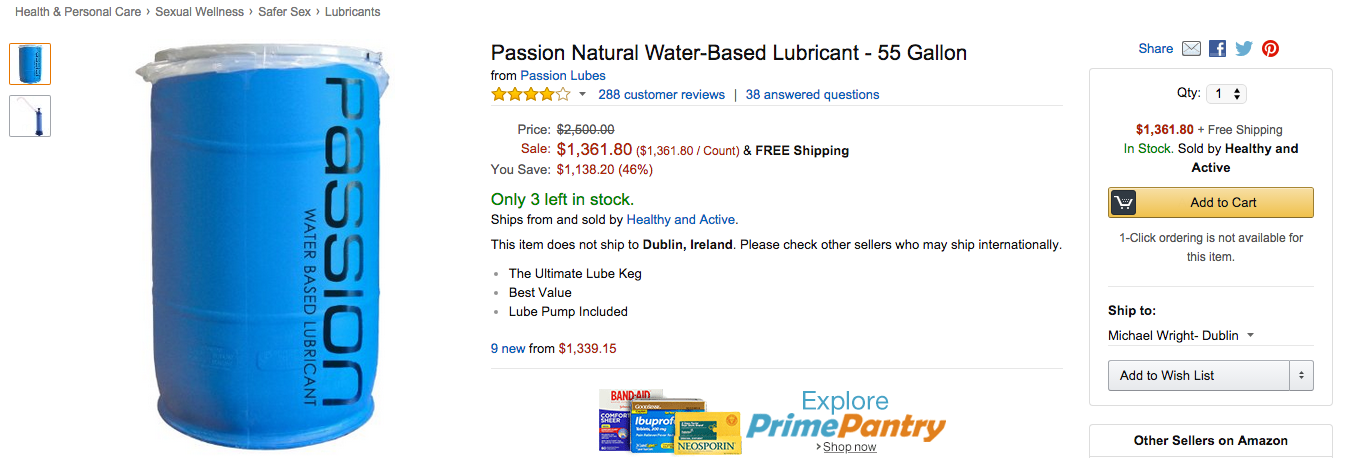View 38 answered questions
The height and width of the screenshot is (458, 1349).
tap(812, 95)
